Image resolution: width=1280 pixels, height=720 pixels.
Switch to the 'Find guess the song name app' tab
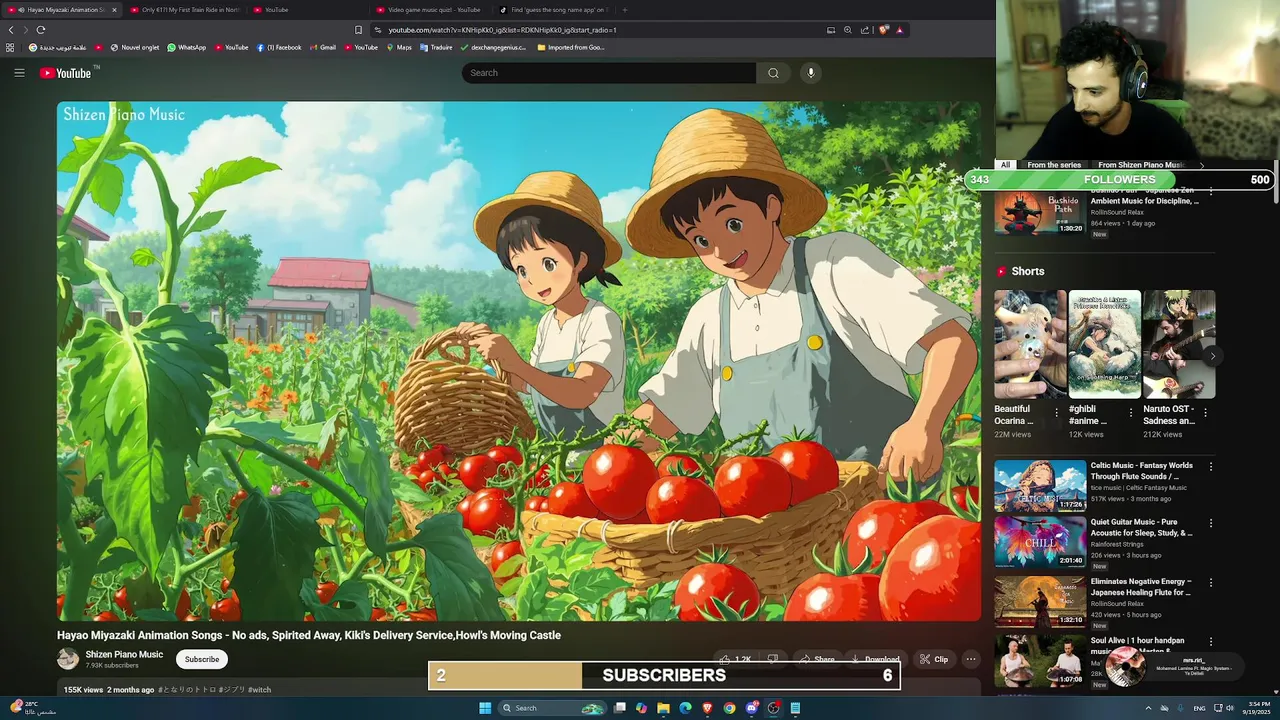tap(553, 10)
